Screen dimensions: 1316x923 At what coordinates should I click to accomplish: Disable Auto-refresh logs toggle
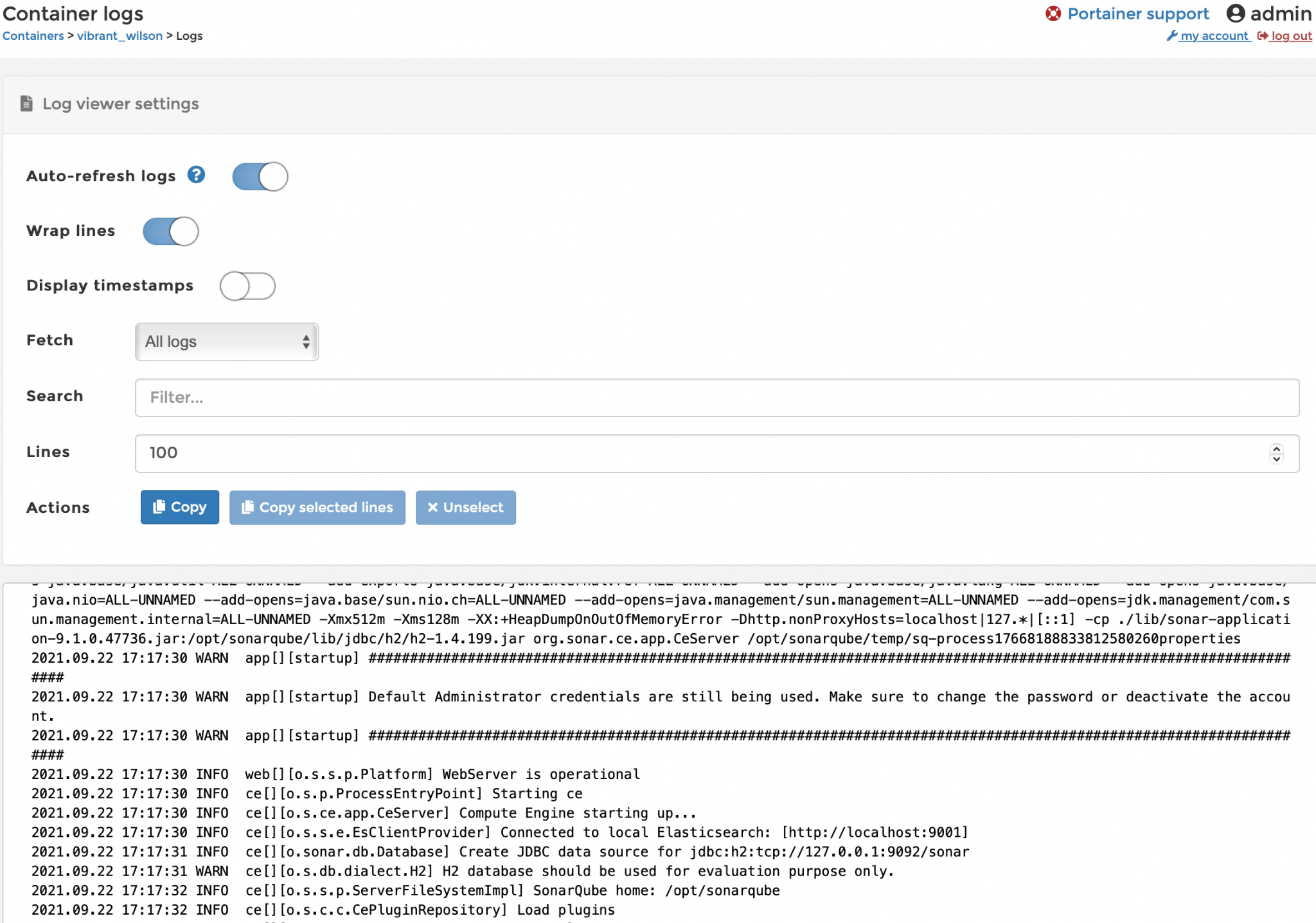point(260,177)
